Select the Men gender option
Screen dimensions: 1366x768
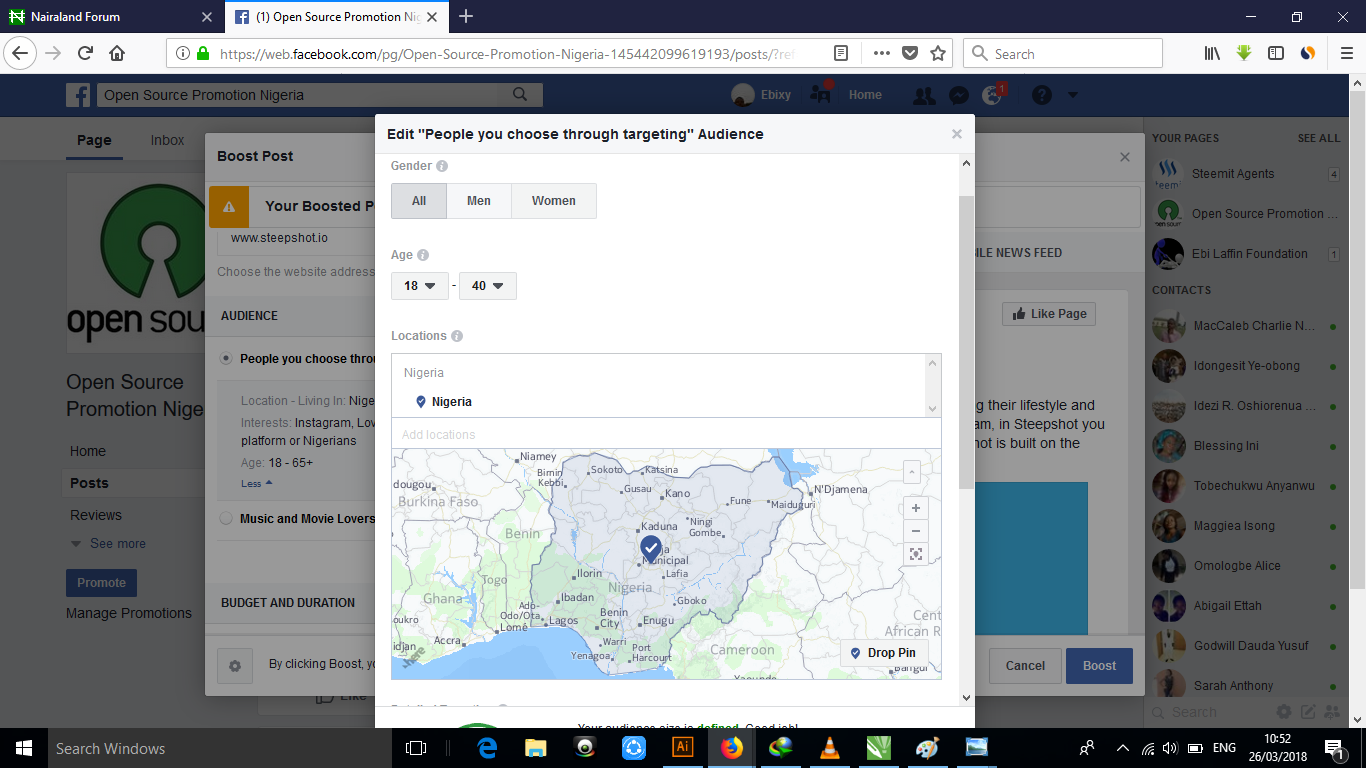click(x=479, y=201)
